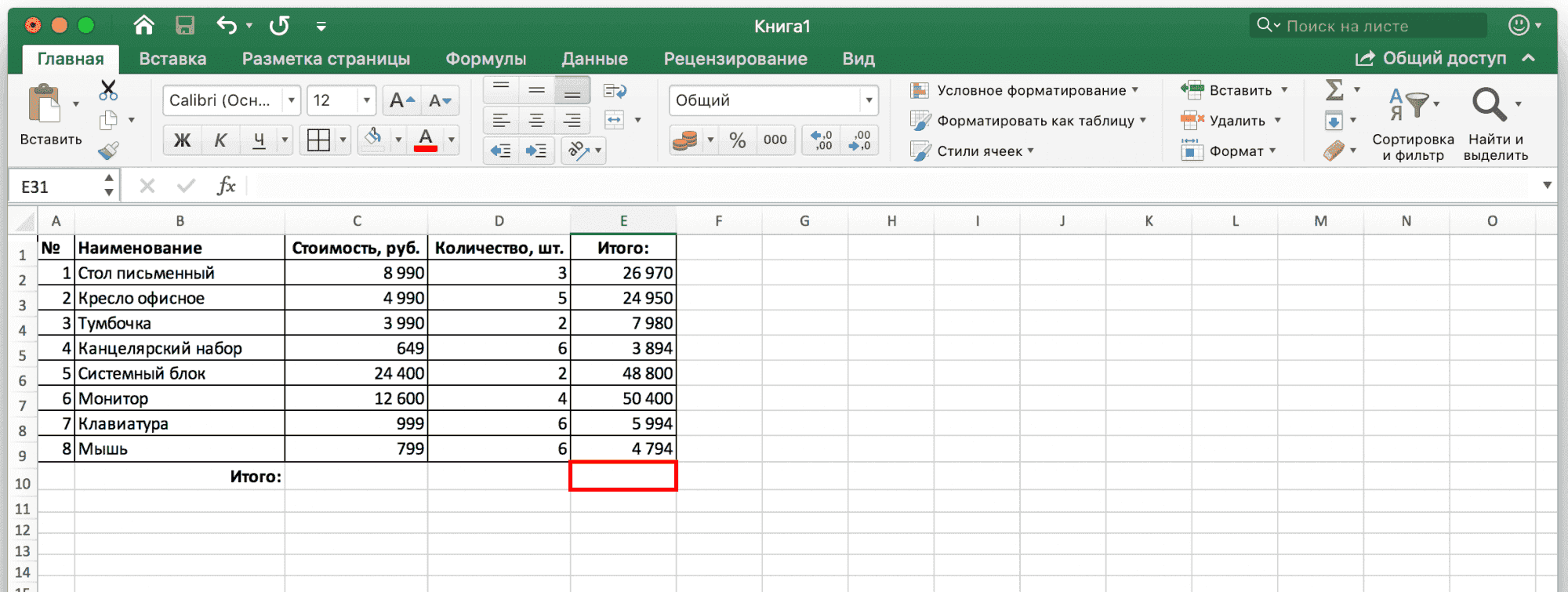Click Вставить cells button in ribbon
The width and height of the screenshot is (1568, 592).
click(x=1234, y=90)
